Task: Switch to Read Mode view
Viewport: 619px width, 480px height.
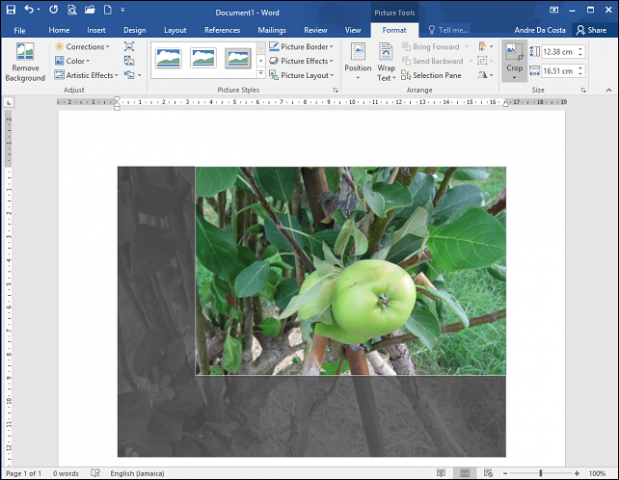Action: click(x=441, y=472)
